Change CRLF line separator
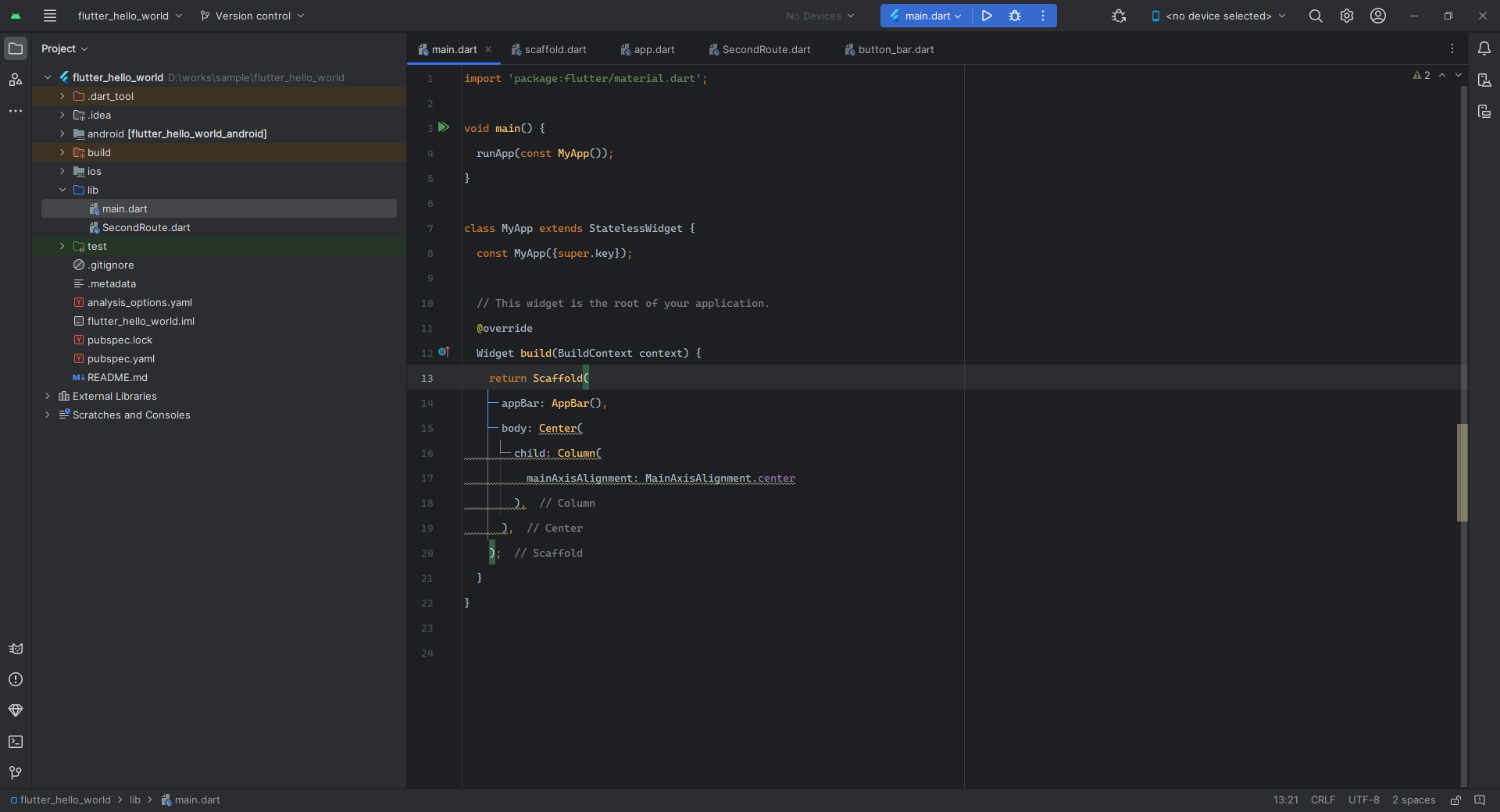The width and height of the screenshot is (1500, 812). pos(1323,800)
